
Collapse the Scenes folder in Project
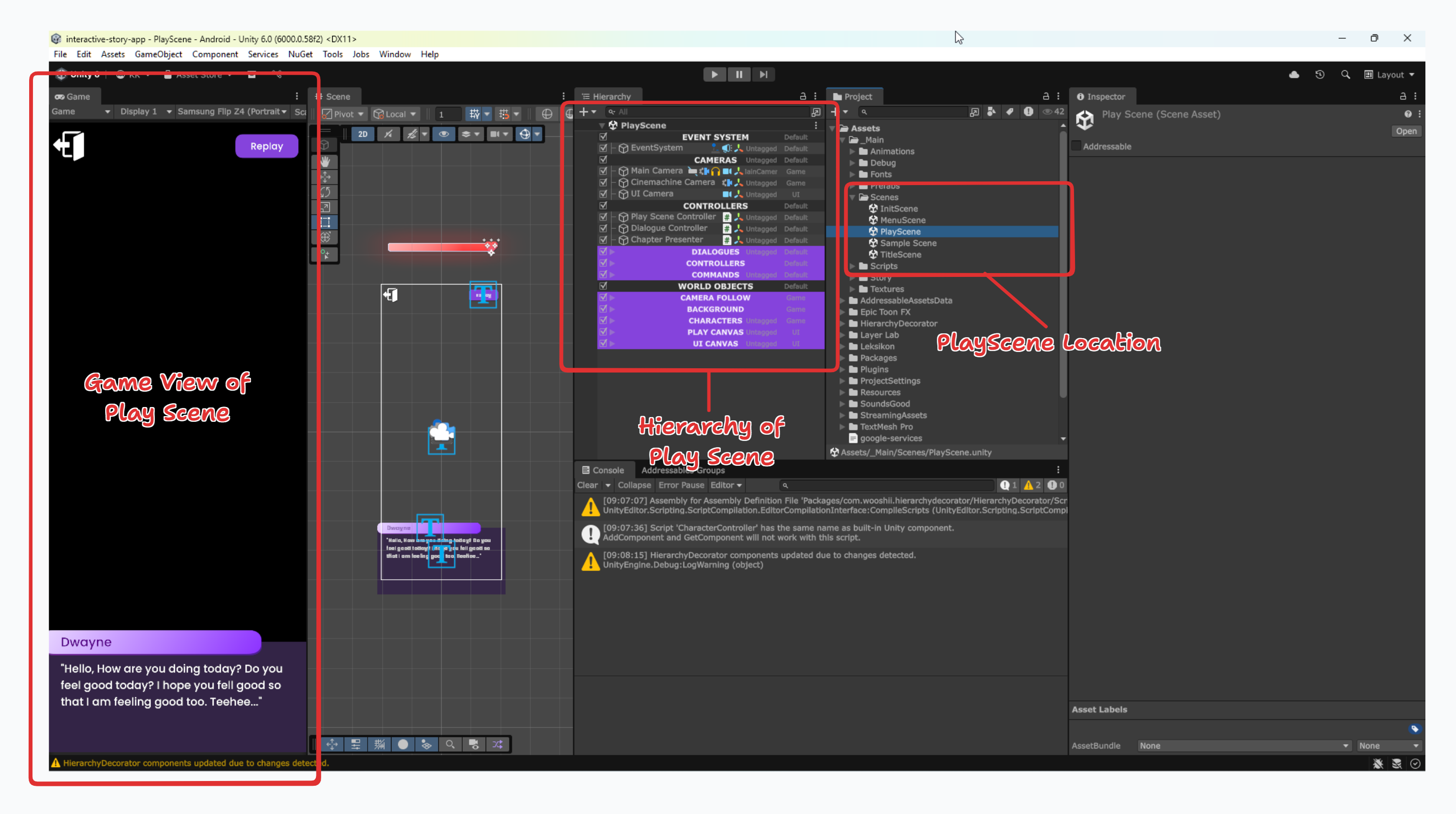click(852, 198)
